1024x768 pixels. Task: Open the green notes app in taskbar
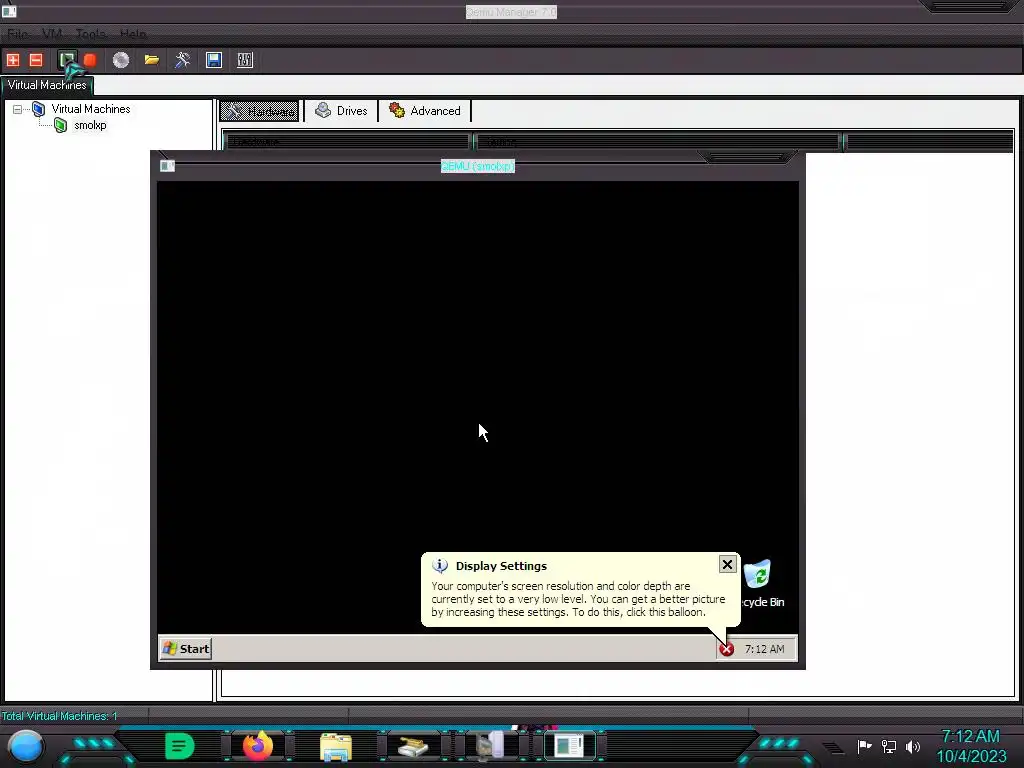coord(180,746)
